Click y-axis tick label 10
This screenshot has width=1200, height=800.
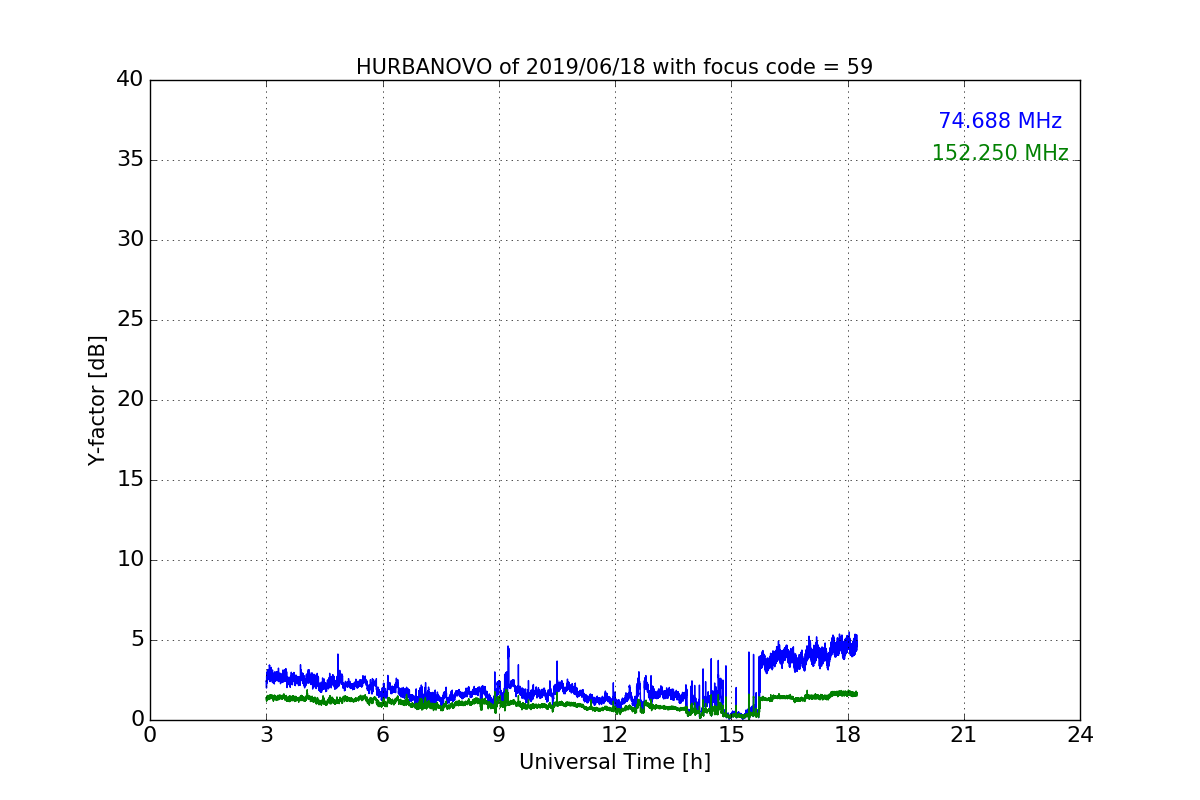(130, 560)
